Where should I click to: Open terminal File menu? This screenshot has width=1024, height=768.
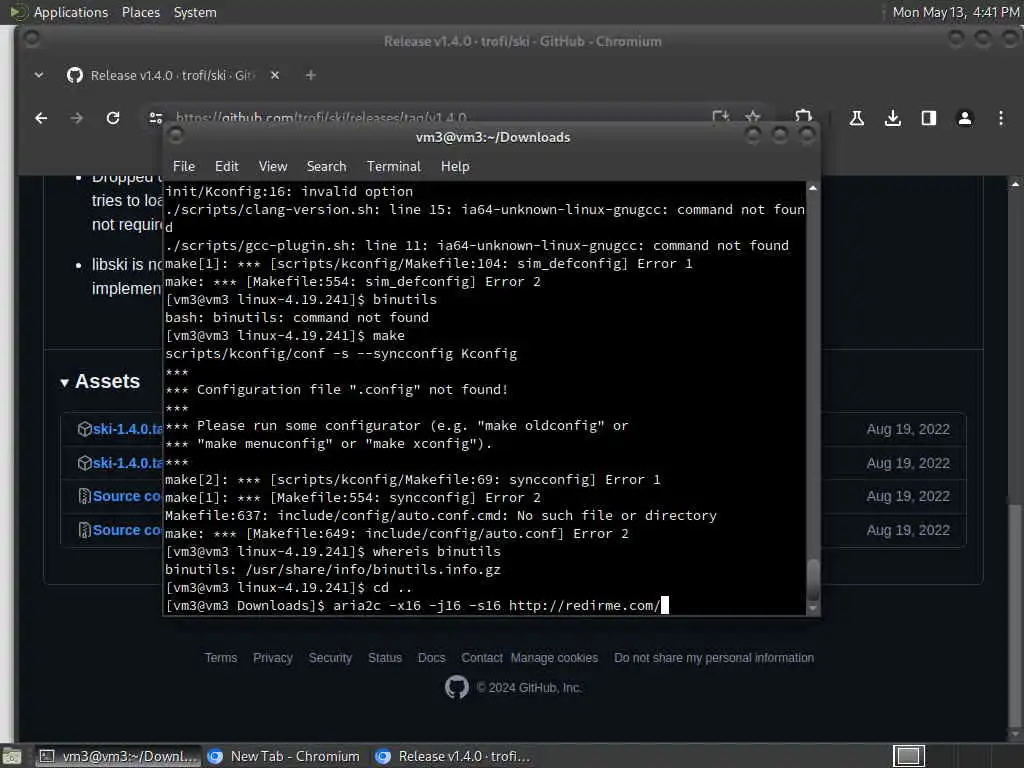point(184,167)
